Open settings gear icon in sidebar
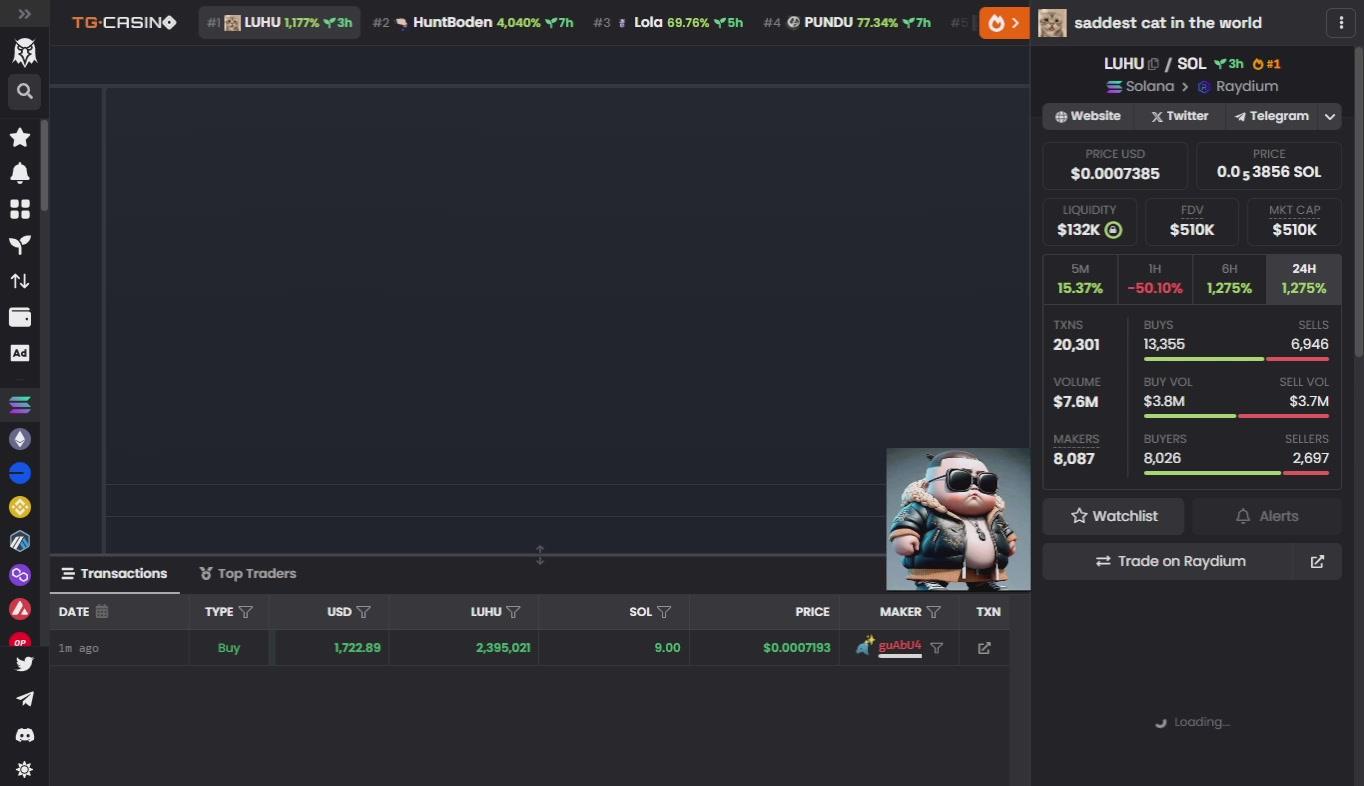The image size is (1364, 786). [x=25, y=770]
